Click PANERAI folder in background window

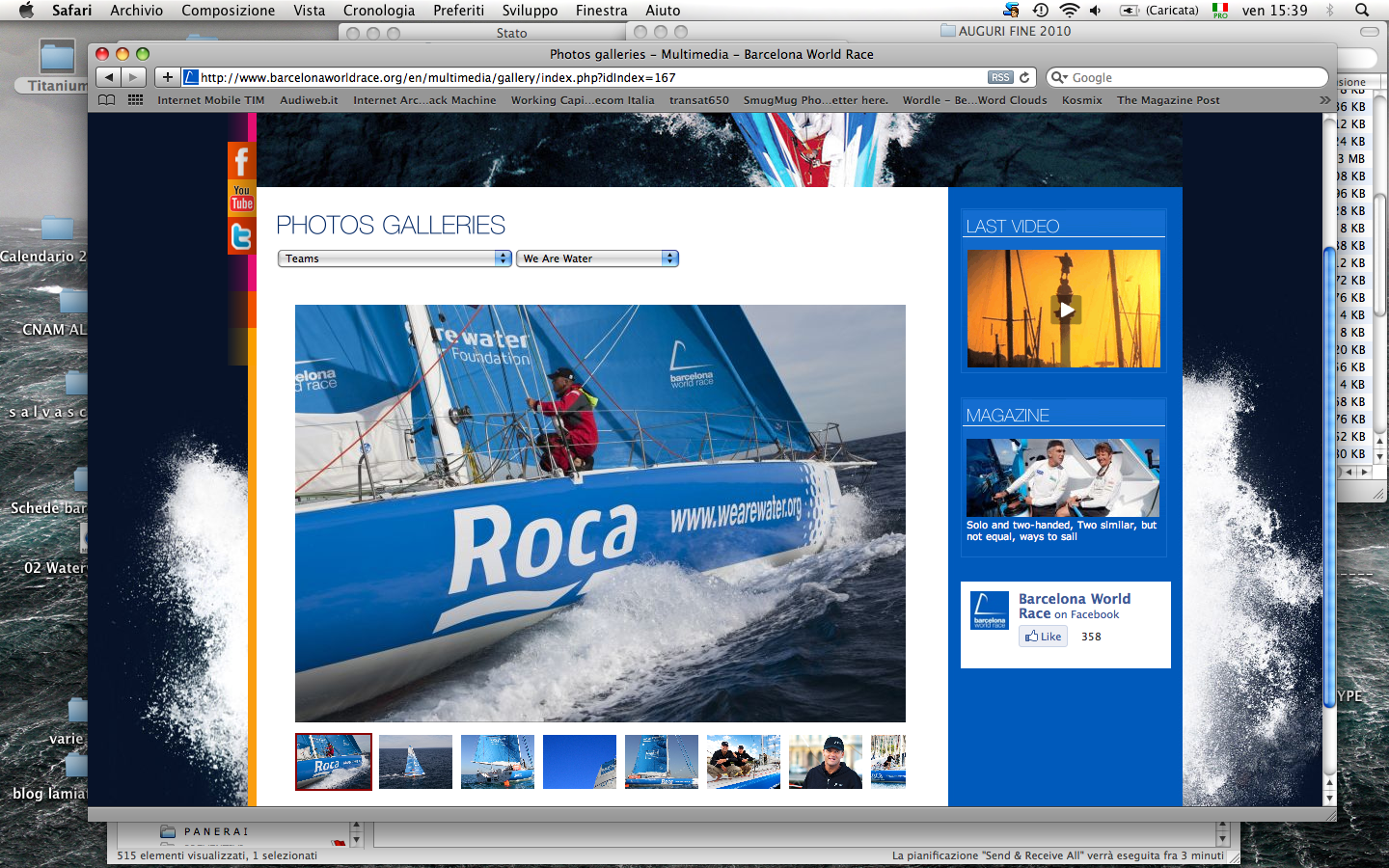point(204,831)
